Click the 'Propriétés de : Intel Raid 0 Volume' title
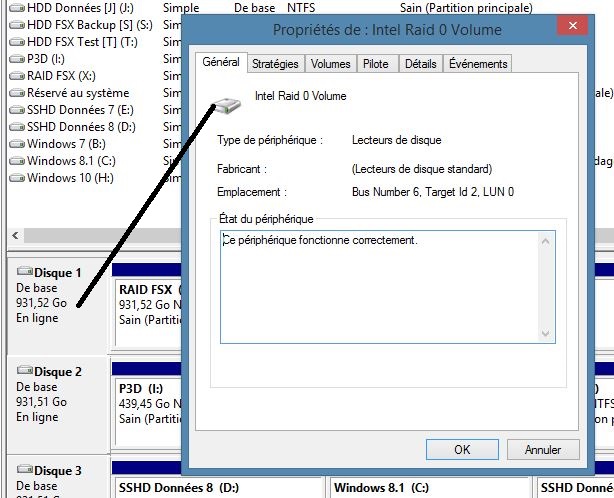The width and height of the screenshot is (614, 498). point(387,30)
